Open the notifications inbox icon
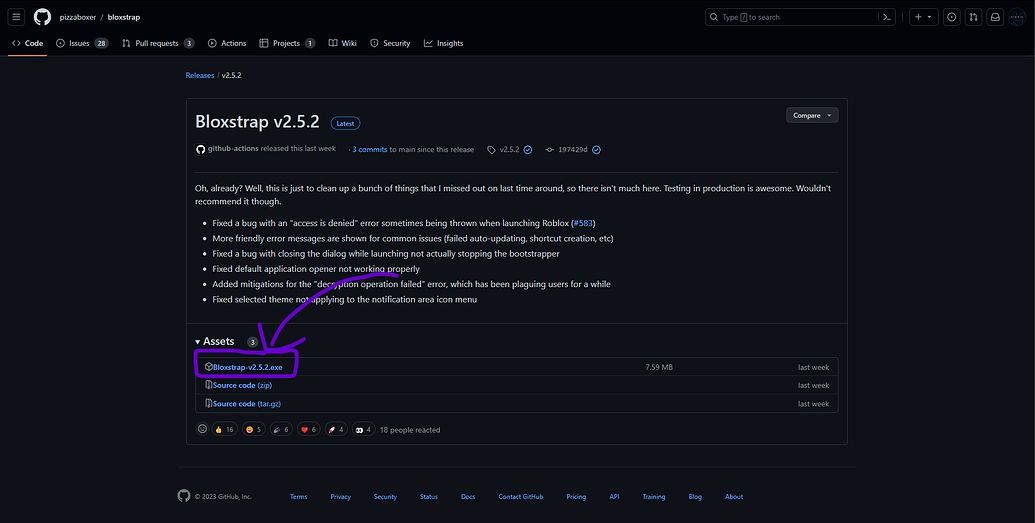Screen dimensions: 1035x523 [995, 17]
